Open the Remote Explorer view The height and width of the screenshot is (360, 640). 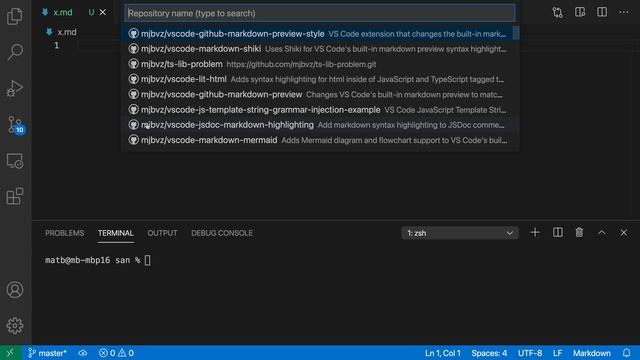[x=15, y=161]
